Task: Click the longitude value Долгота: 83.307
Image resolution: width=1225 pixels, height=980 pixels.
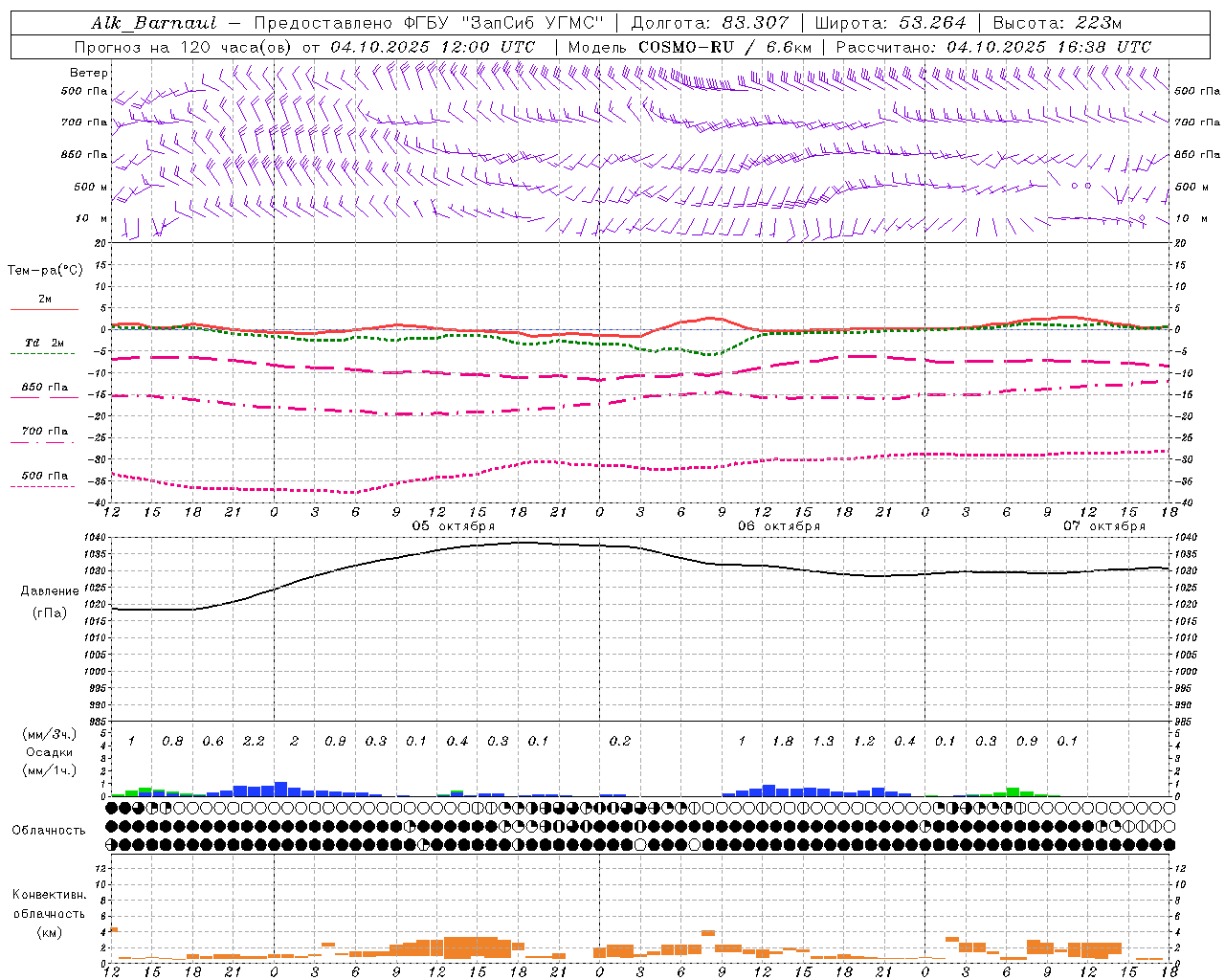Action: coord(710,23)
